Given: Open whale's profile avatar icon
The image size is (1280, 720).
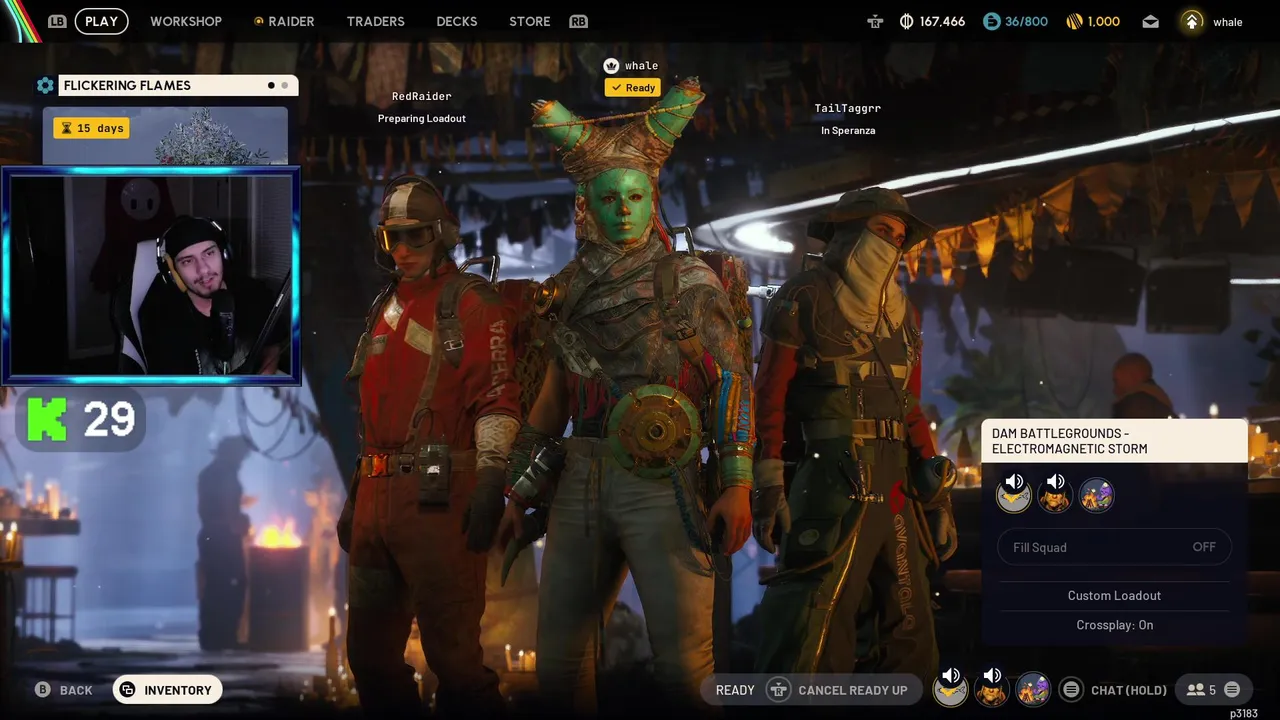Looking at the screenshot, I should point(1192,21).
